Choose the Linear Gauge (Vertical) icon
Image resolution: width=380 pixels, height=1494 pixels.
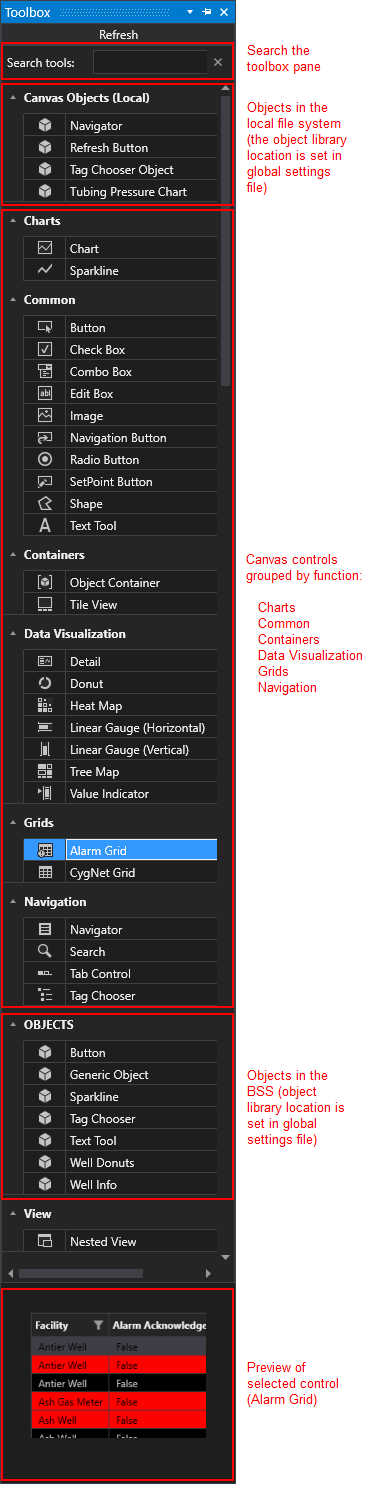(x=45, y=750)
